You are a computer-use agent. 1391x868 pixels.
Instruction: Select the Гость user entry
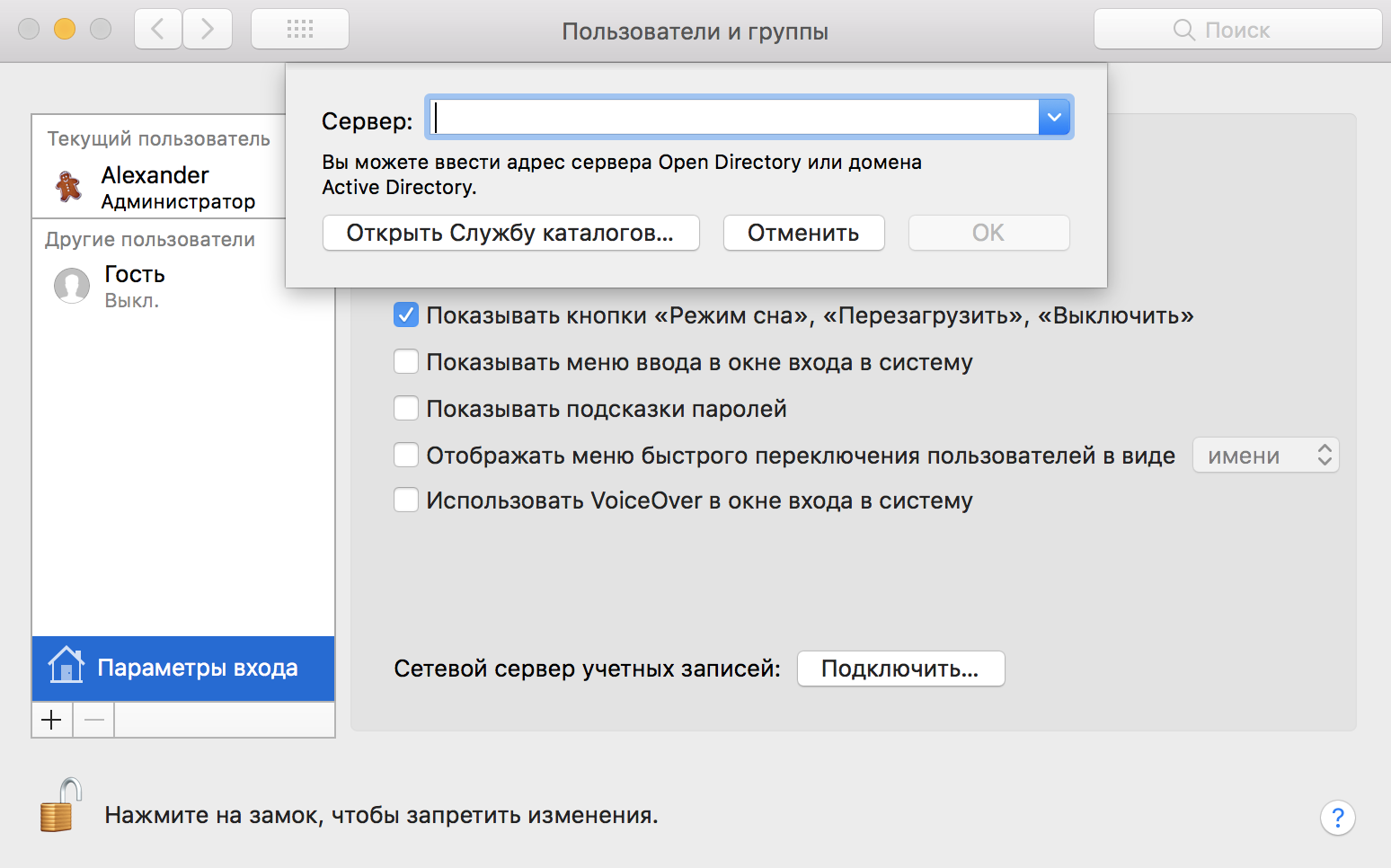(x=183, y=286)
